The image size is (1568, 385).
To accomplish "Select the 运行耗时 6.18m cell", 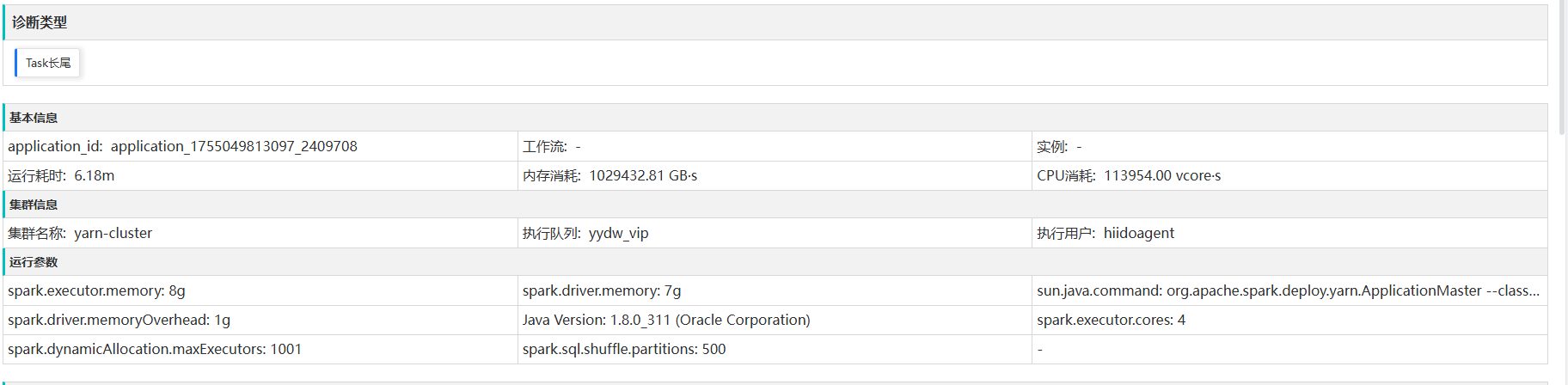I will point(61,175).
